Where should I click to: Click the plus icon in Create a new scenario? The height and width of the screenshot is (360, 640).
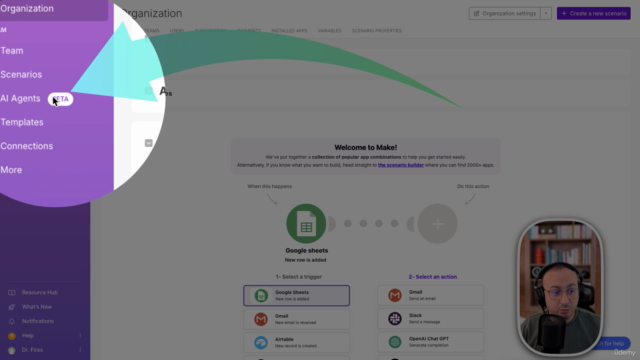(x=564, y=13)
